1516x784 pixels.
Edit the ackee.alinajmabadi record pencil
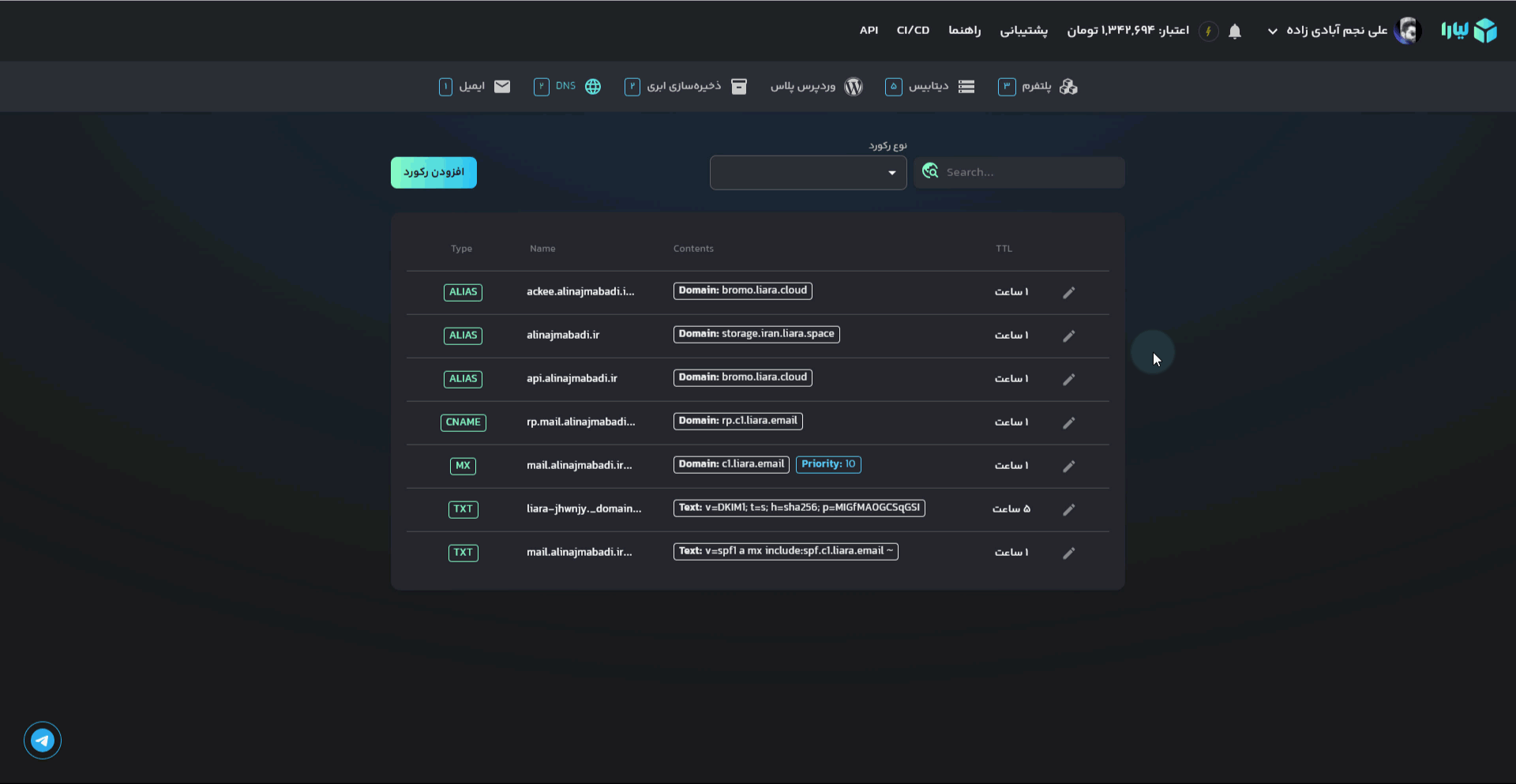click(1068, 292)
